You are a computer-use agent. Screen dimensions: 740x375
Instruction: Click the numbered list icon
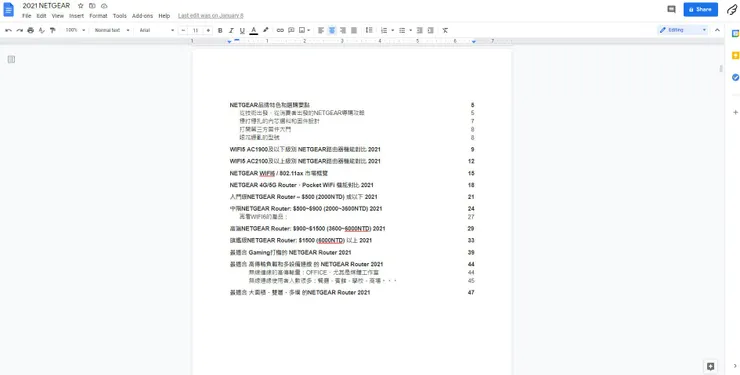coord(384,30)
